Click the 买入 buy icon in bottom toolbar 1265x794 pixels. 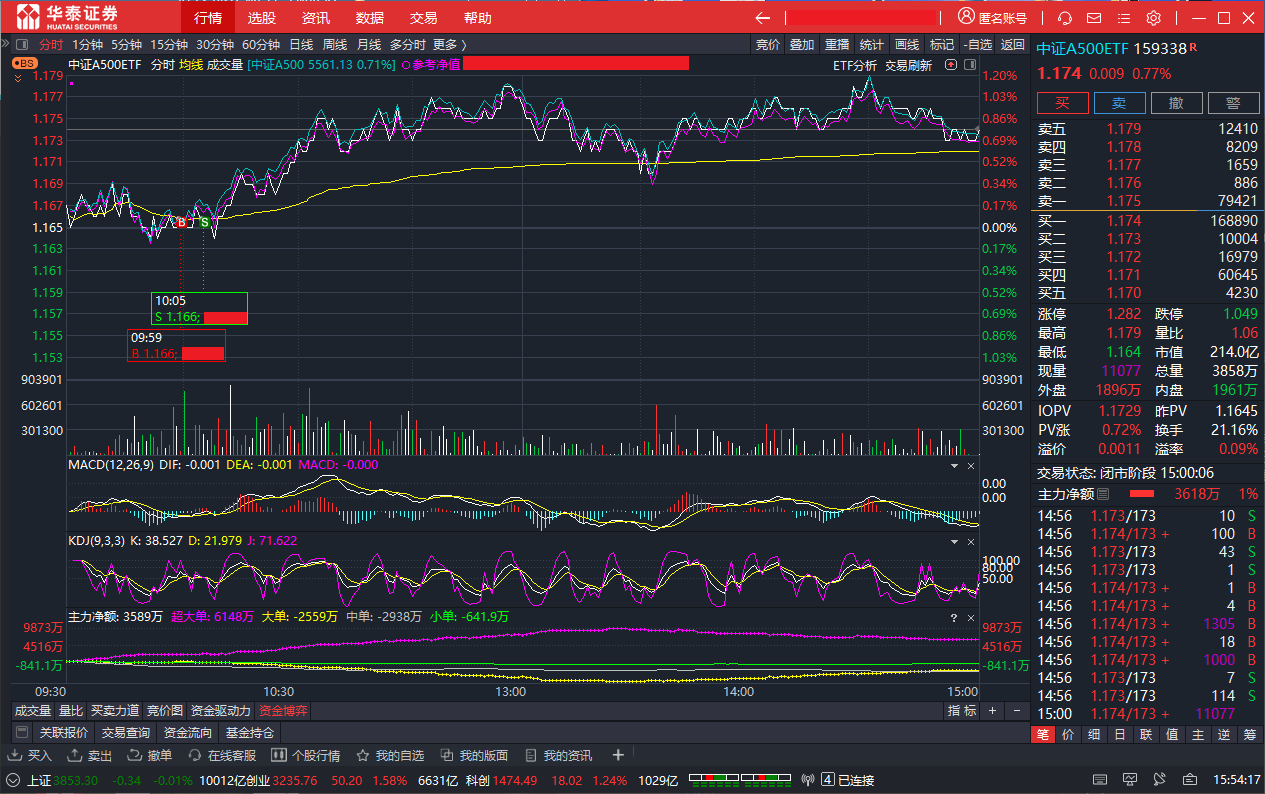coord(30,755)
